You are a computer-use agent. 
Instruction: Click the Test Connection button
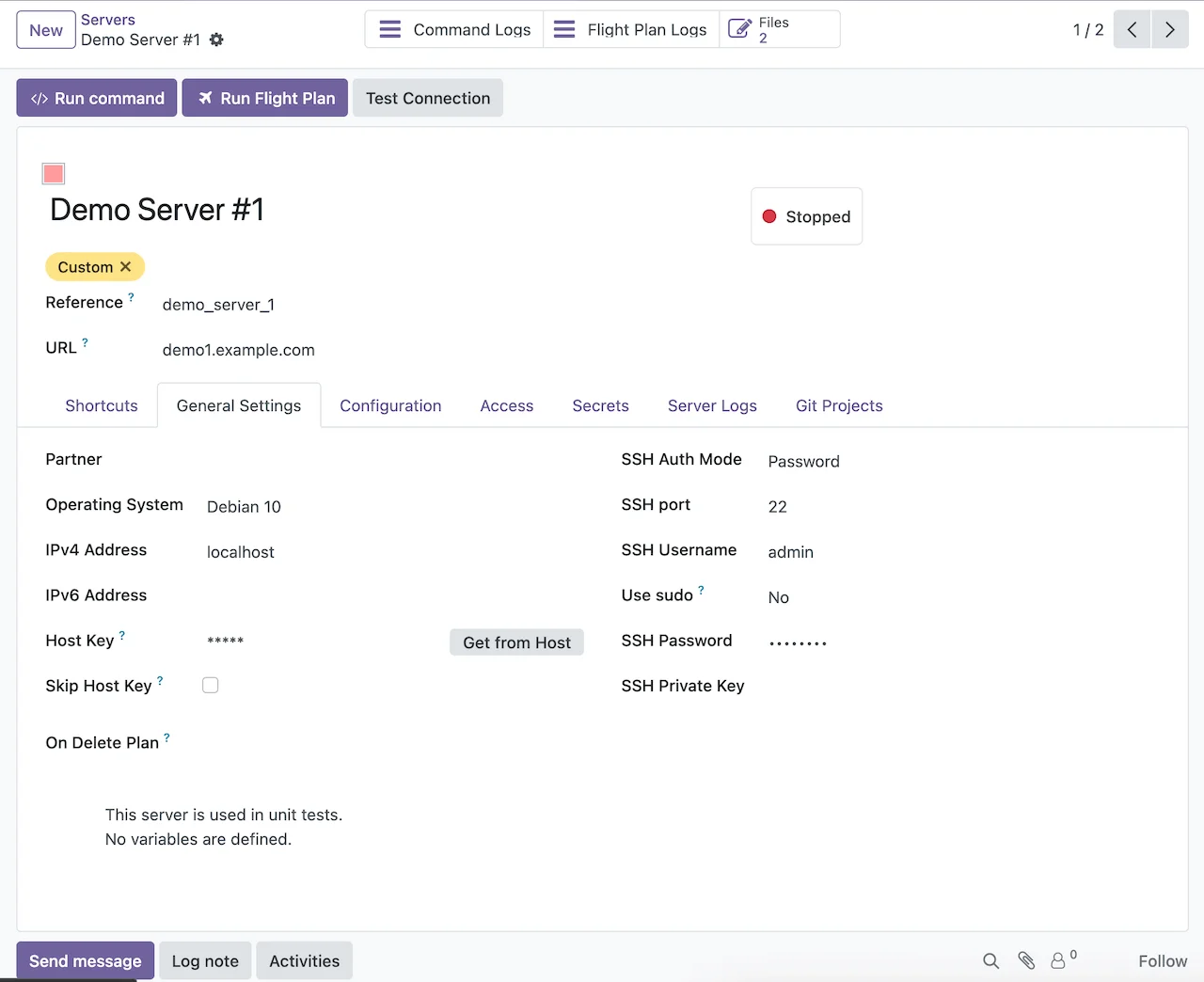[x=427, y=98]
